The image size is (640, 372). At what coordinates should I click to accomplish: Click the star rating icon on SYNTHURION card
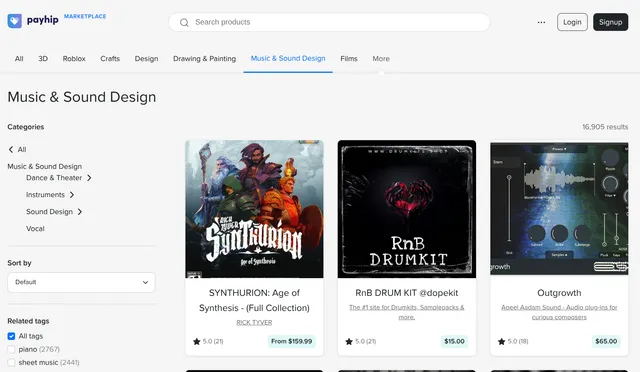pyautogui.click(x=197, y=341)
